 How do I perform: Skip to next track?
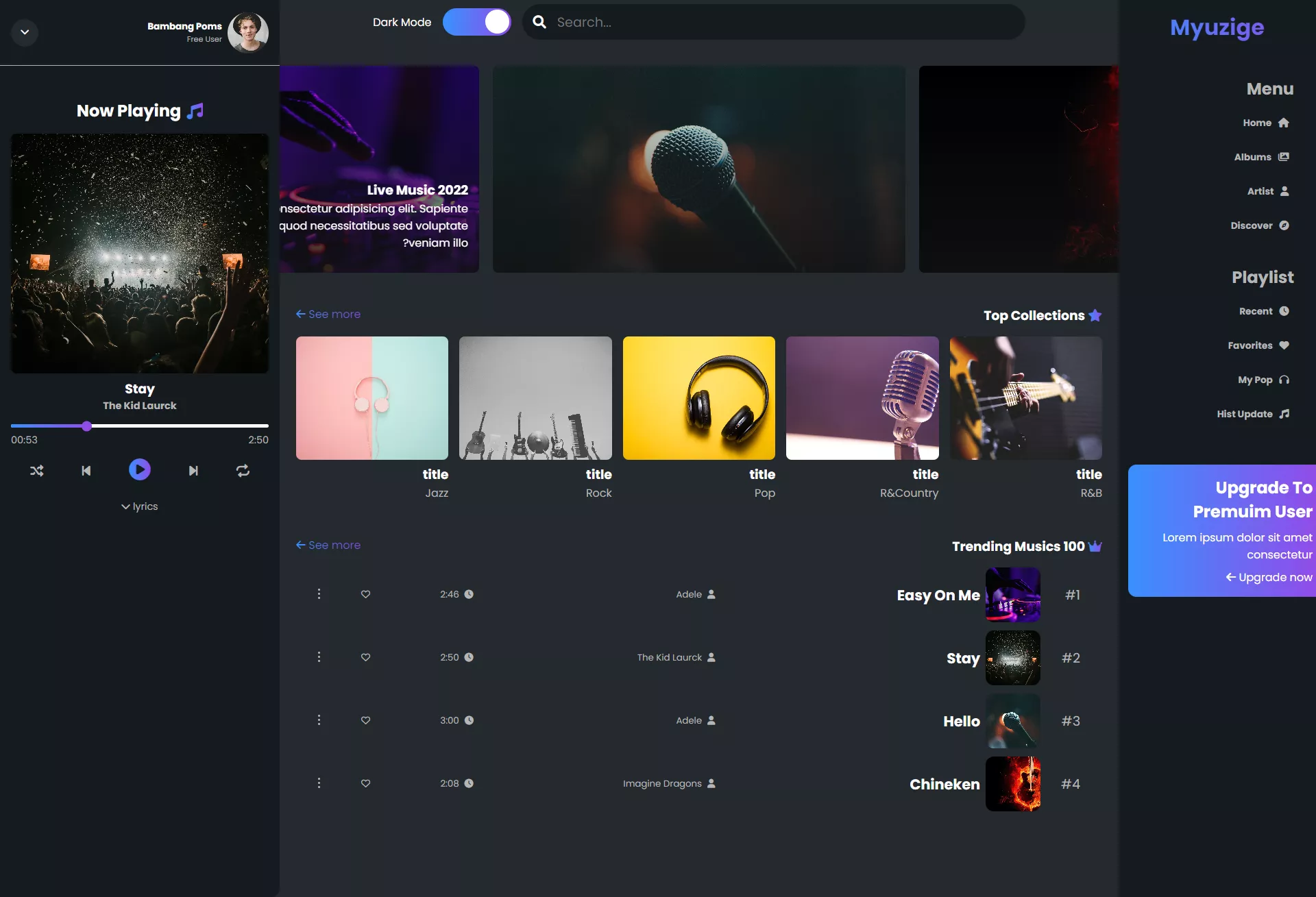(x=193, y=471)
